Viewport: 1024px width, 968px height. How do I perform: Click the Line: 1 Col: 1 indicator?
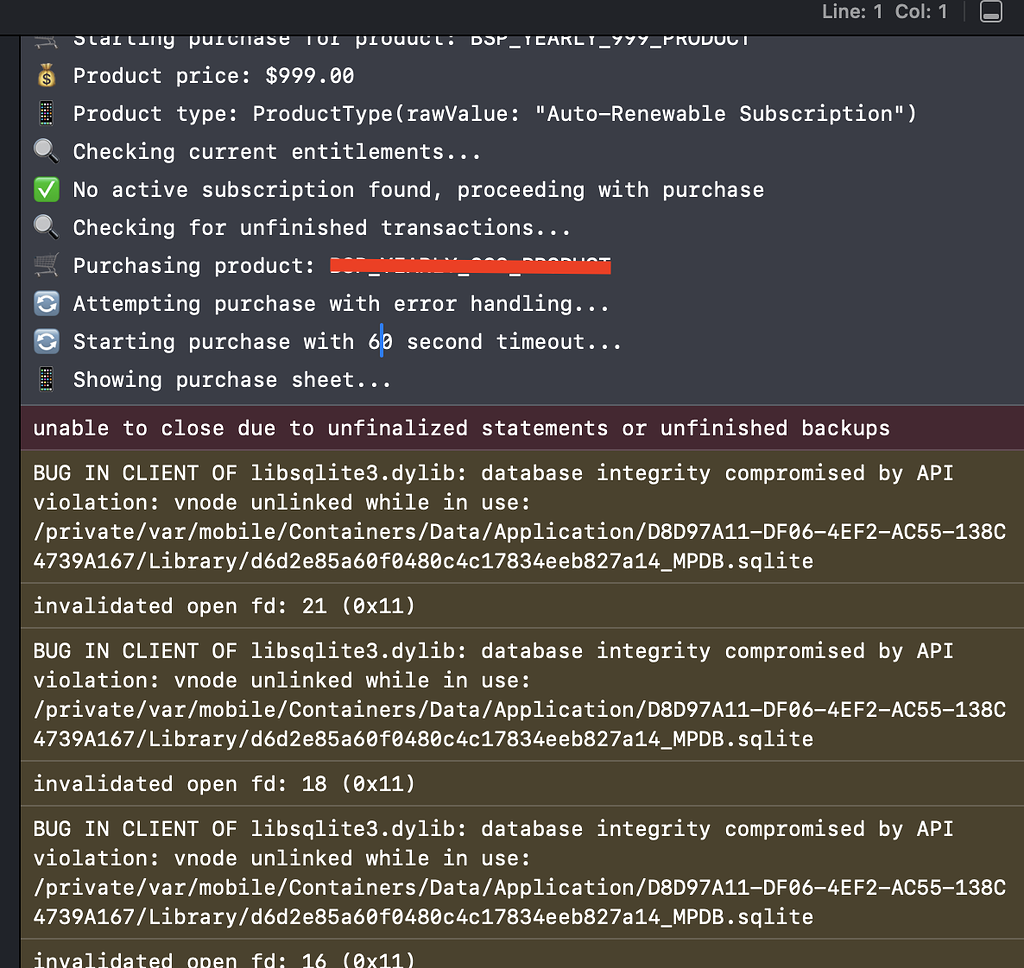pyautogui.click(x=884, y=12)
